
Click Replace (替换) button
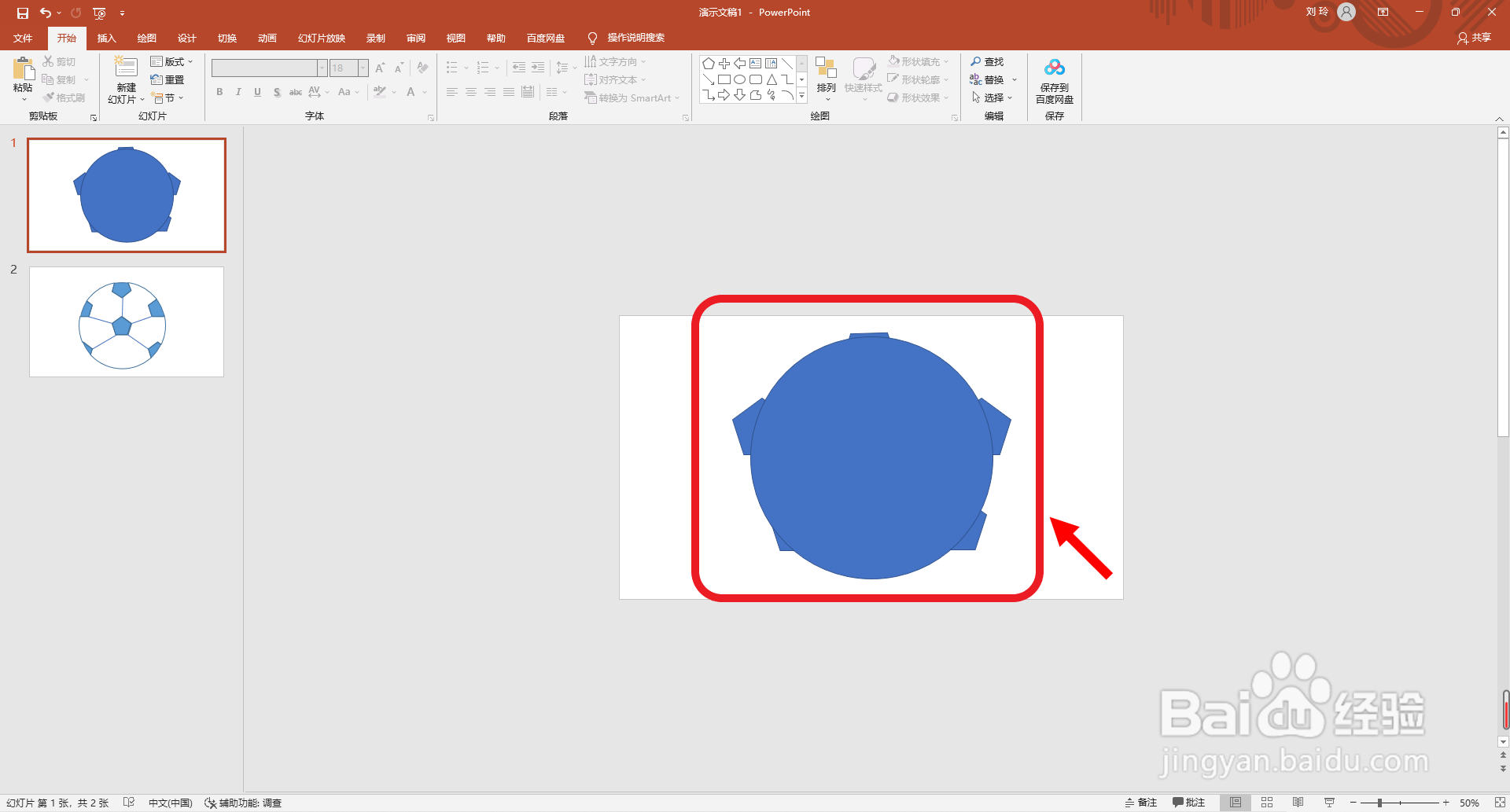(988, 79)
